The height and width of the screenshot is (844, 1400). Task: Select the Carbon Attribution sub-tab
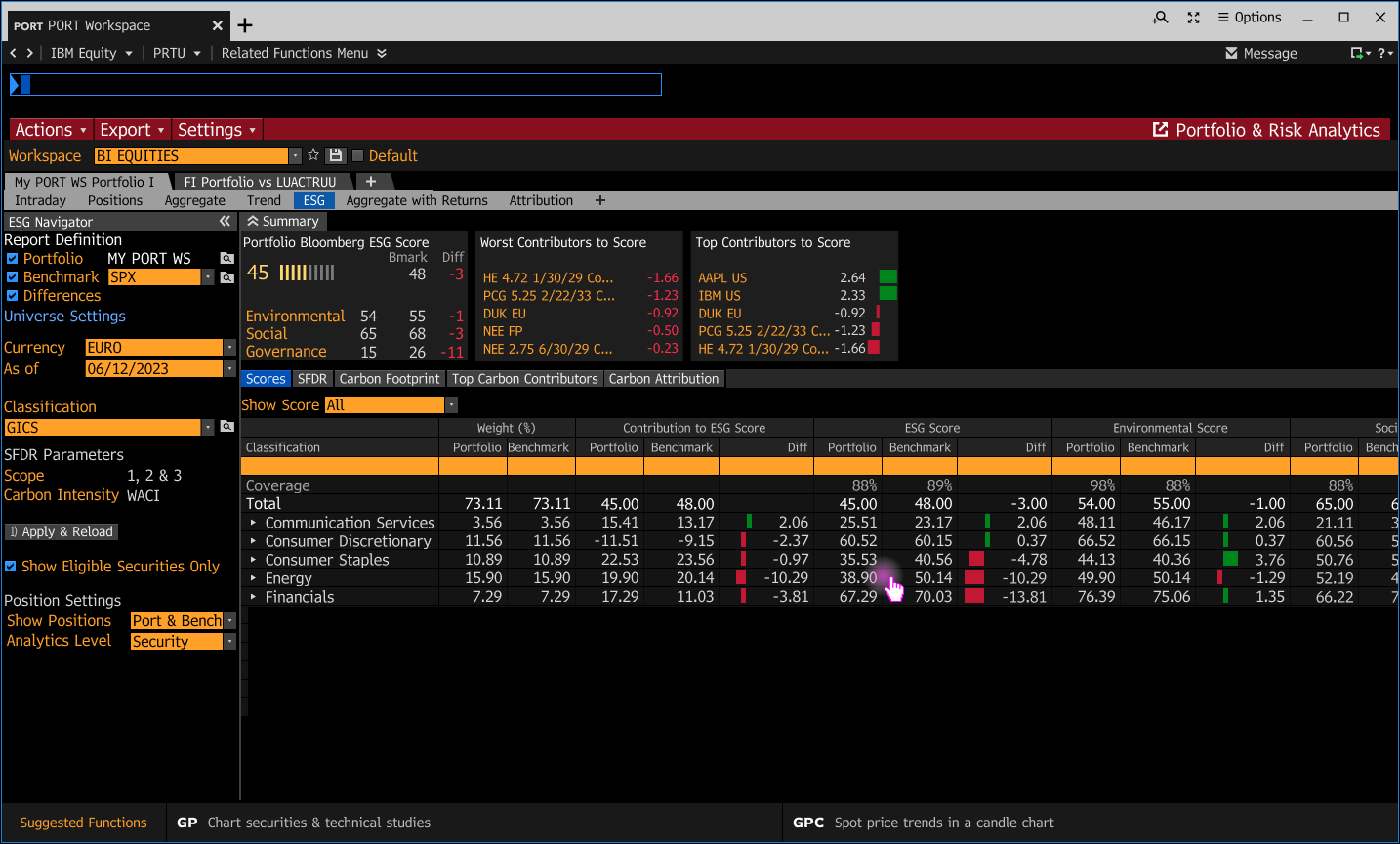click(664, 379)
